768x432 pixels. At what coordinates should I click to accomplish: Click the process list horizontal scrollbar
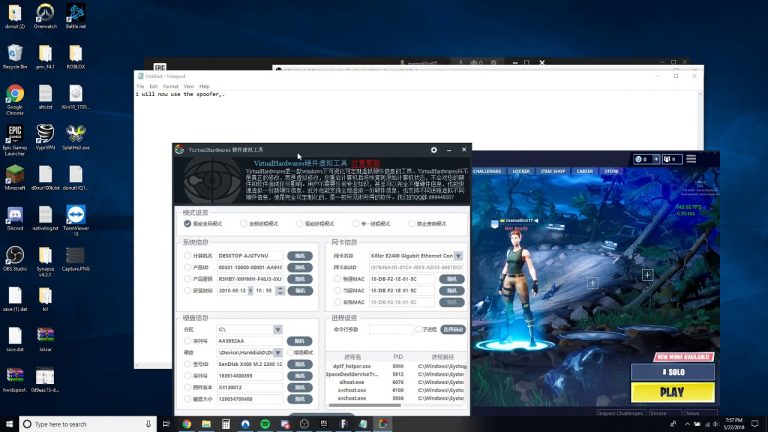tap(364, 405)
